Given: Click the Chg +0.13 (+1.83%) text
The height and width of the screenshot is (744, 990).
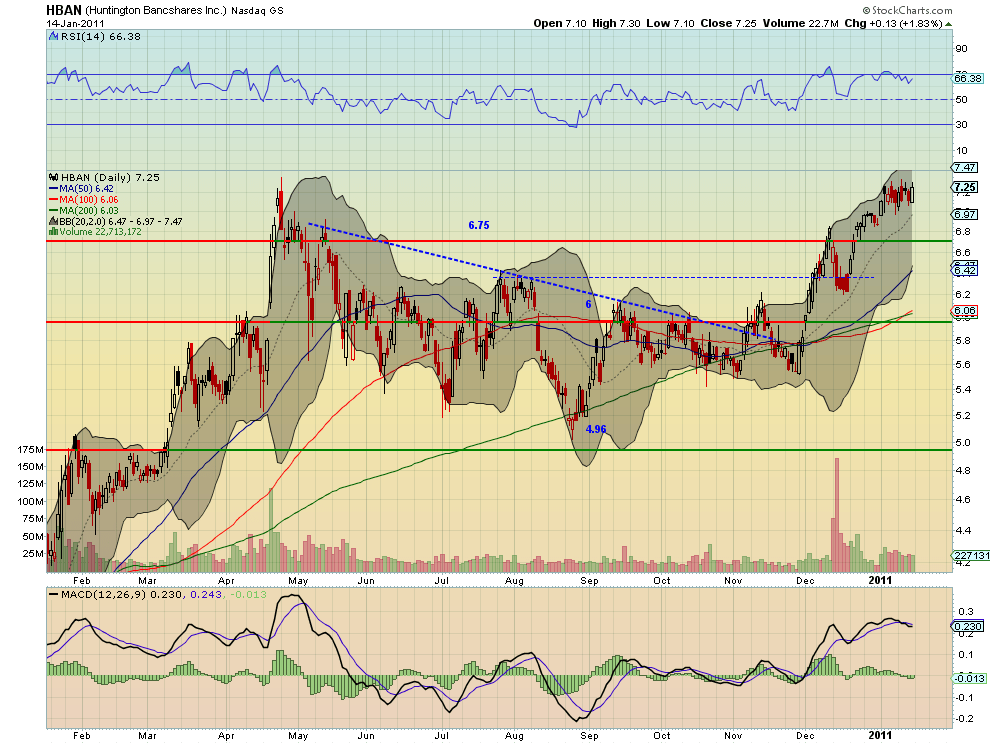Looking at the screenshot, I should coord(893,23).
